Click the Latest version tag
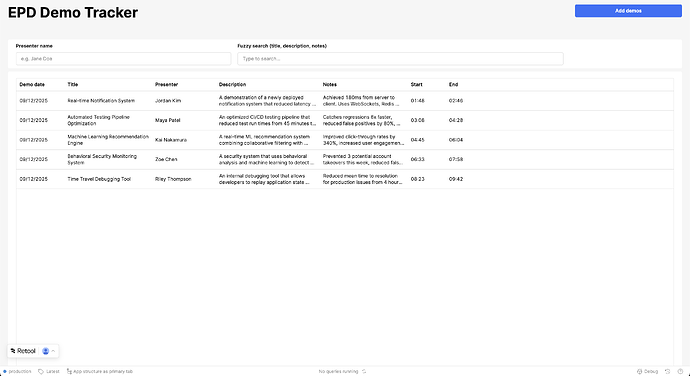 coord(49,372)
